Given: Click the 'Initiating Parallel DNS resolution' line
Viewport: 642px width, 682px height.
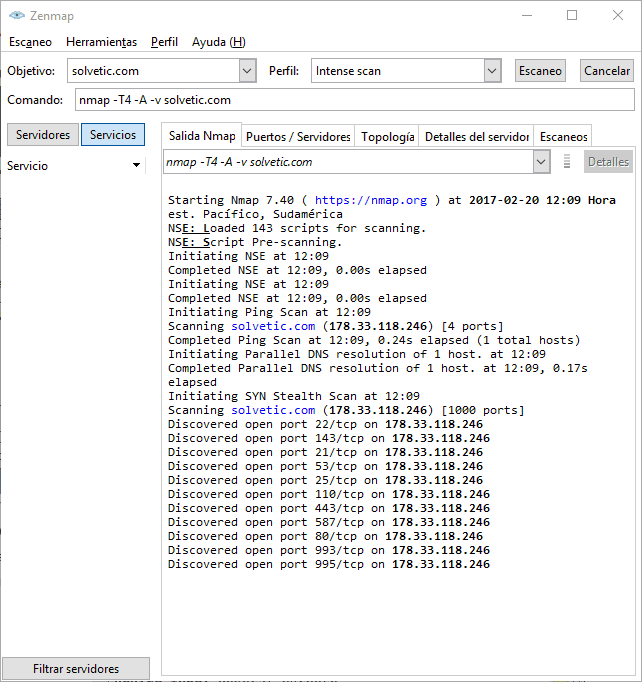Looking at the screenshot, I should coord(357,354).
